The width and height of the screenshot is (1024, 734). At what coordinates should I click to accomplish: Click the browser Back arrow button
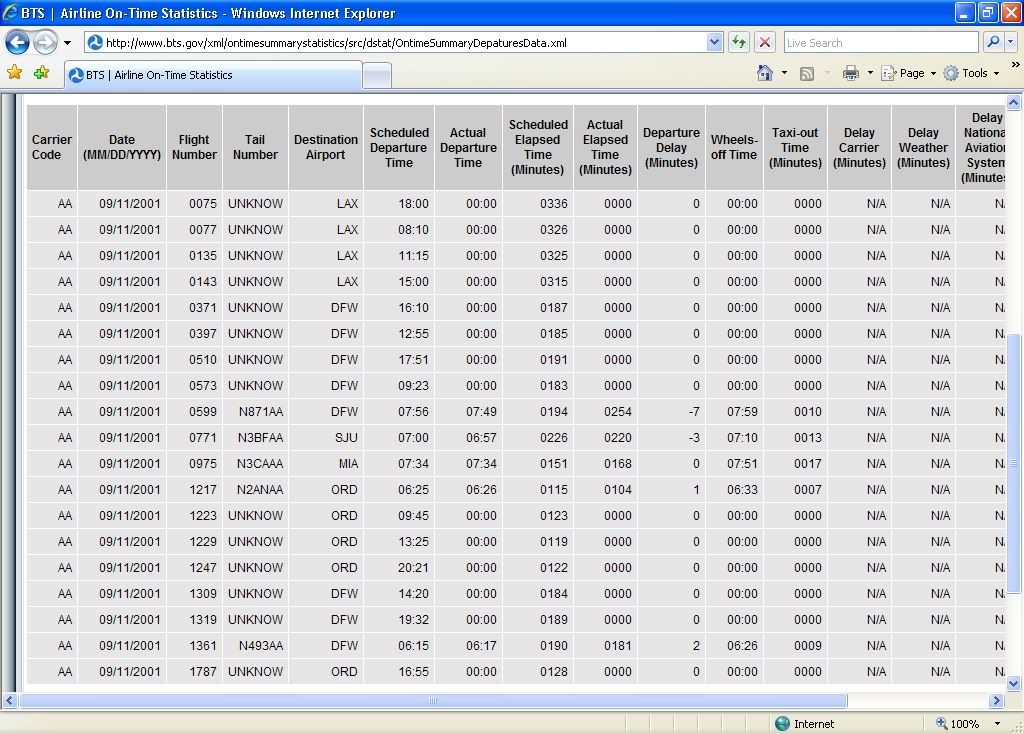[x=17, y=43]
